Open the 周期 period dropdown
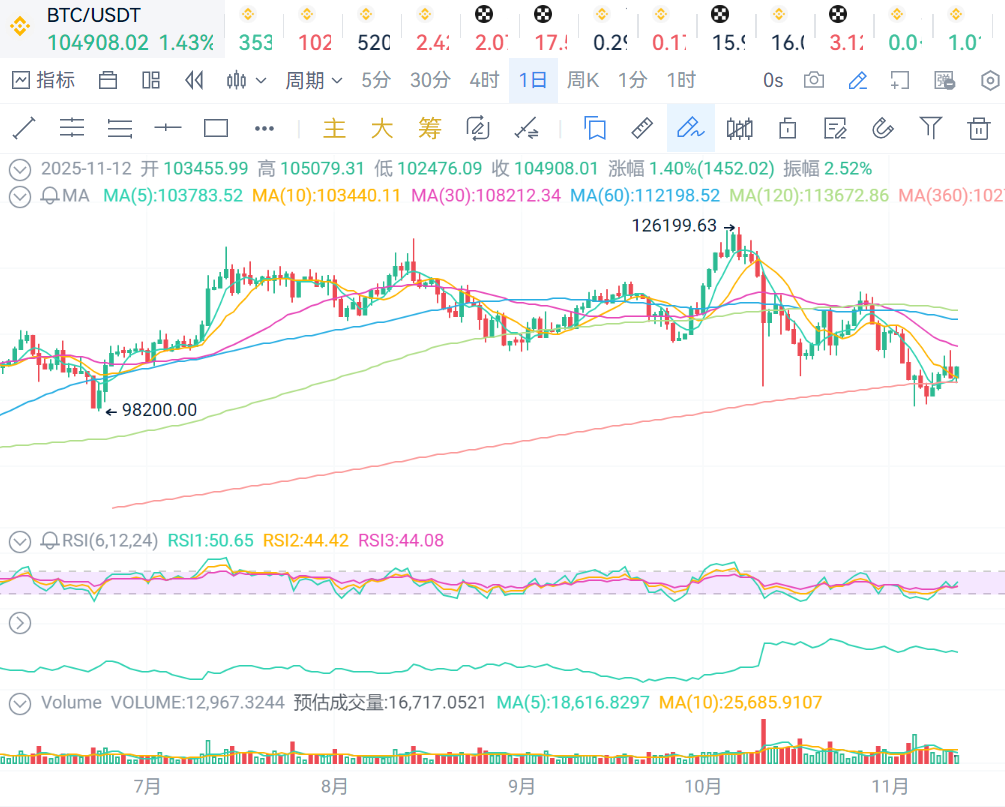 313,80
